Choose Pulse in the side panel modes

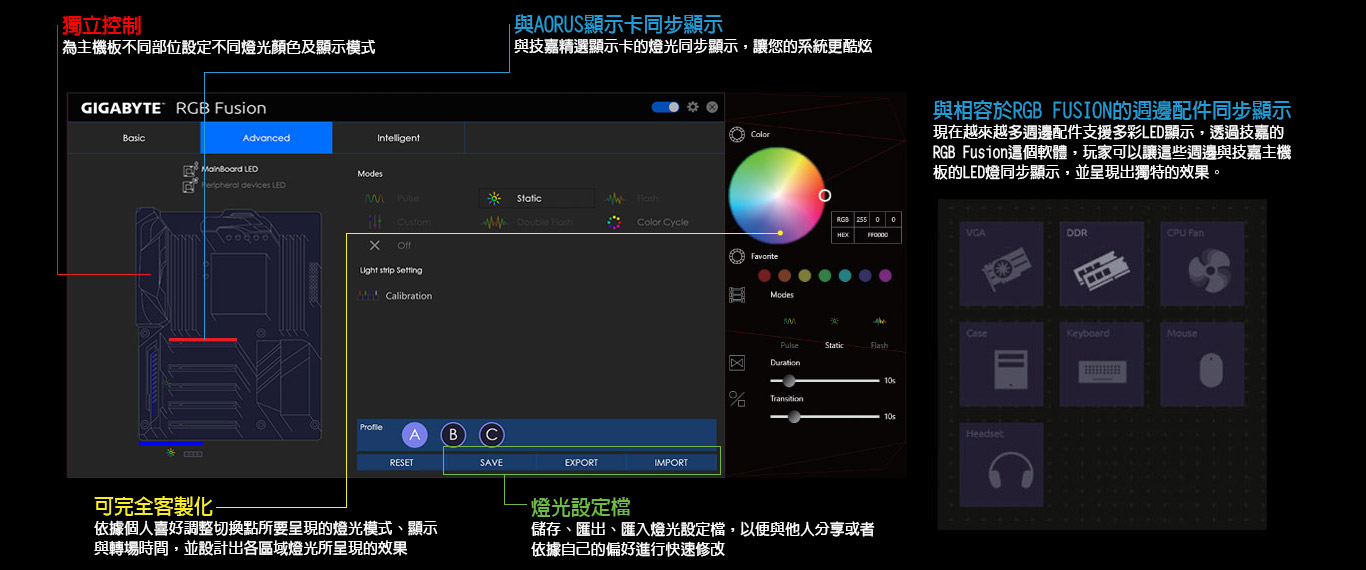(x=789, y=333)
